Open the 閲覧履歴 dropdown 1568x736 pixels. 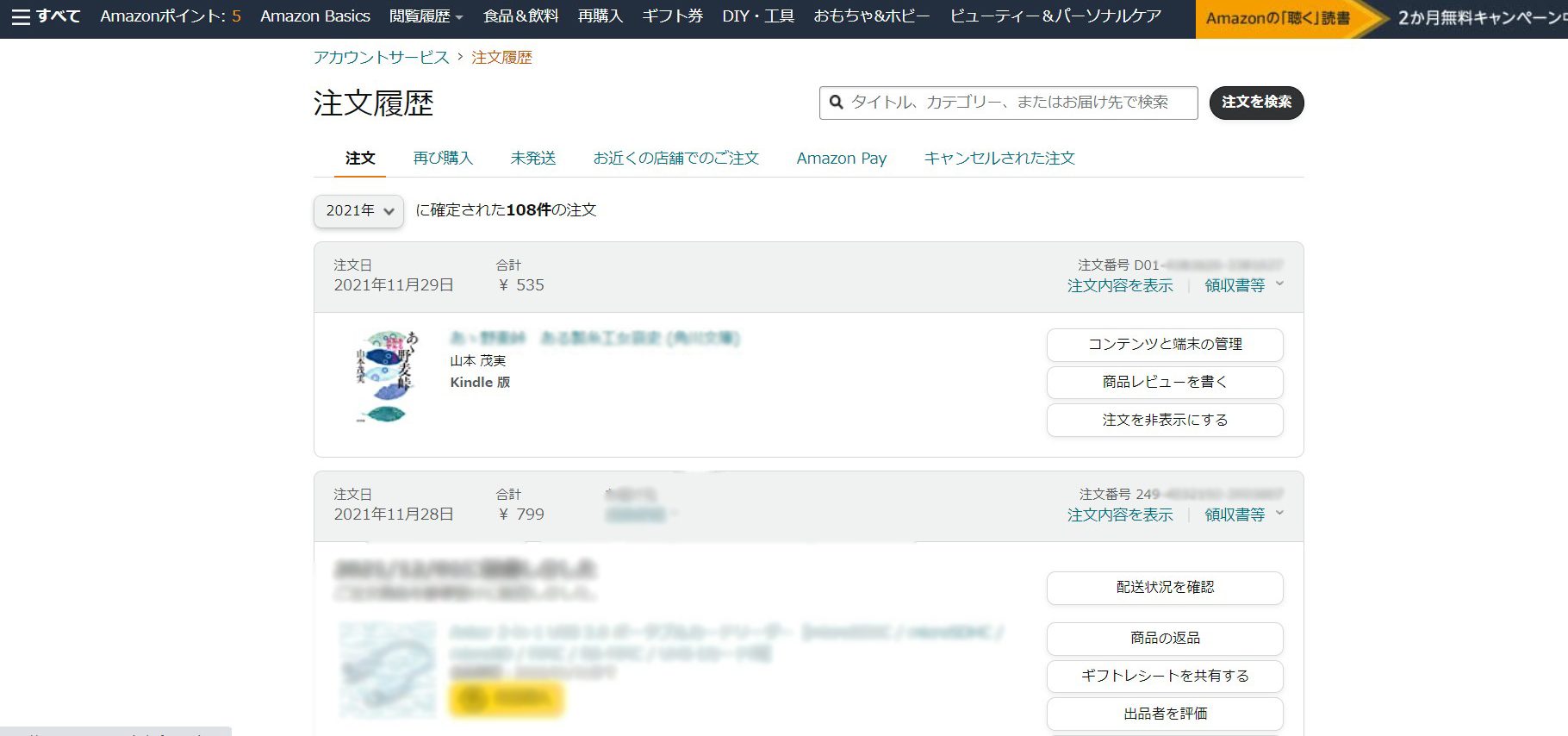[426, 16]
